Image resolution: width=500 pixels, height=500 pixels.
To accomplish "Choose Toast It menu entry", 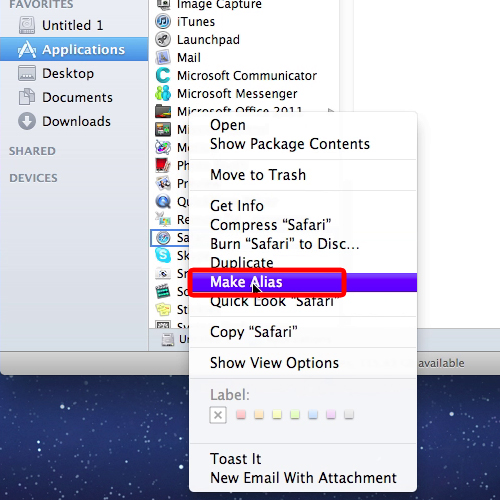I will pos(303,459).
